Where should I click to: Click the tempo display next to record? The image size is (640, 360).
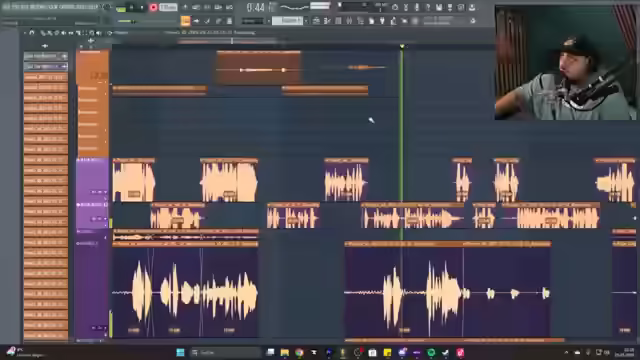[x=168, y=7]
